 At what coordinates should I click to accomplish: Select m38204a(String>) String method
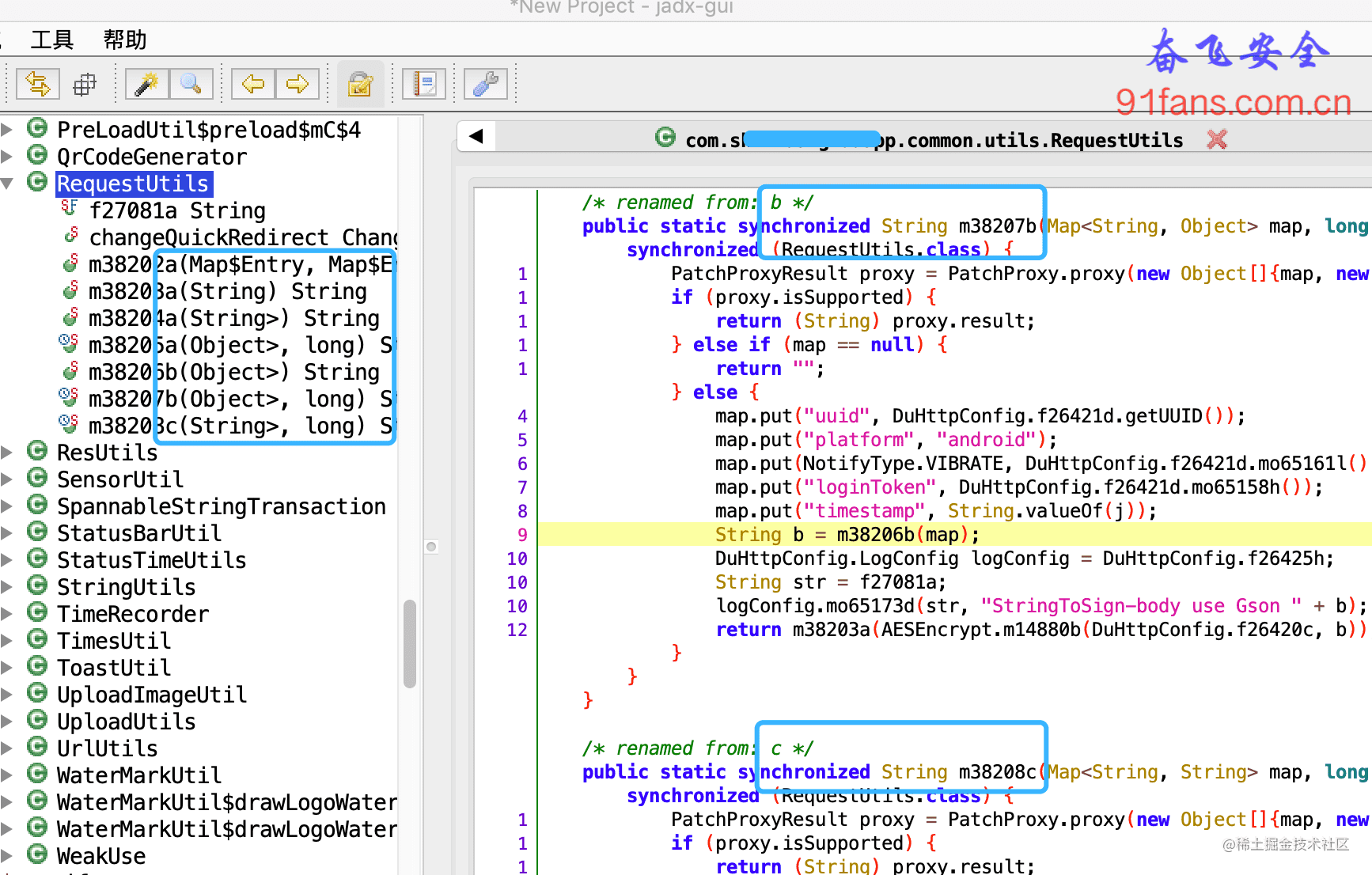[234, 318]
